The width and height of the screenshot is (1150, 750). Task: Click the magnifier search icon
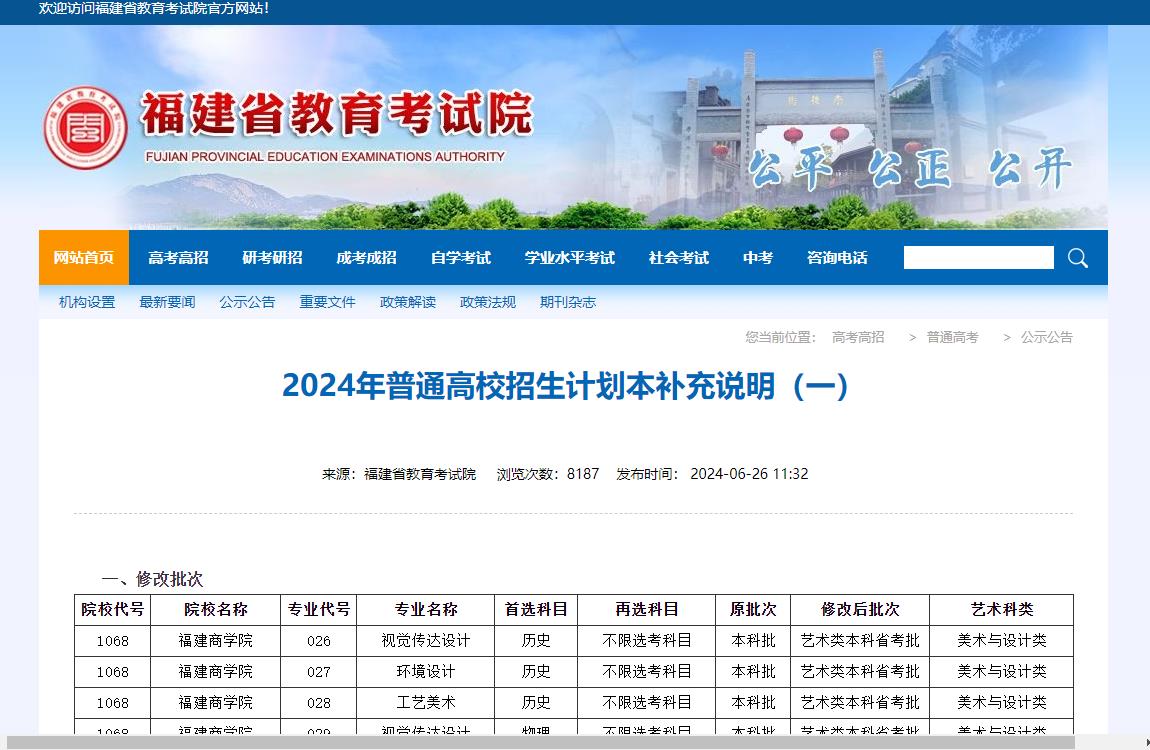1077,258
